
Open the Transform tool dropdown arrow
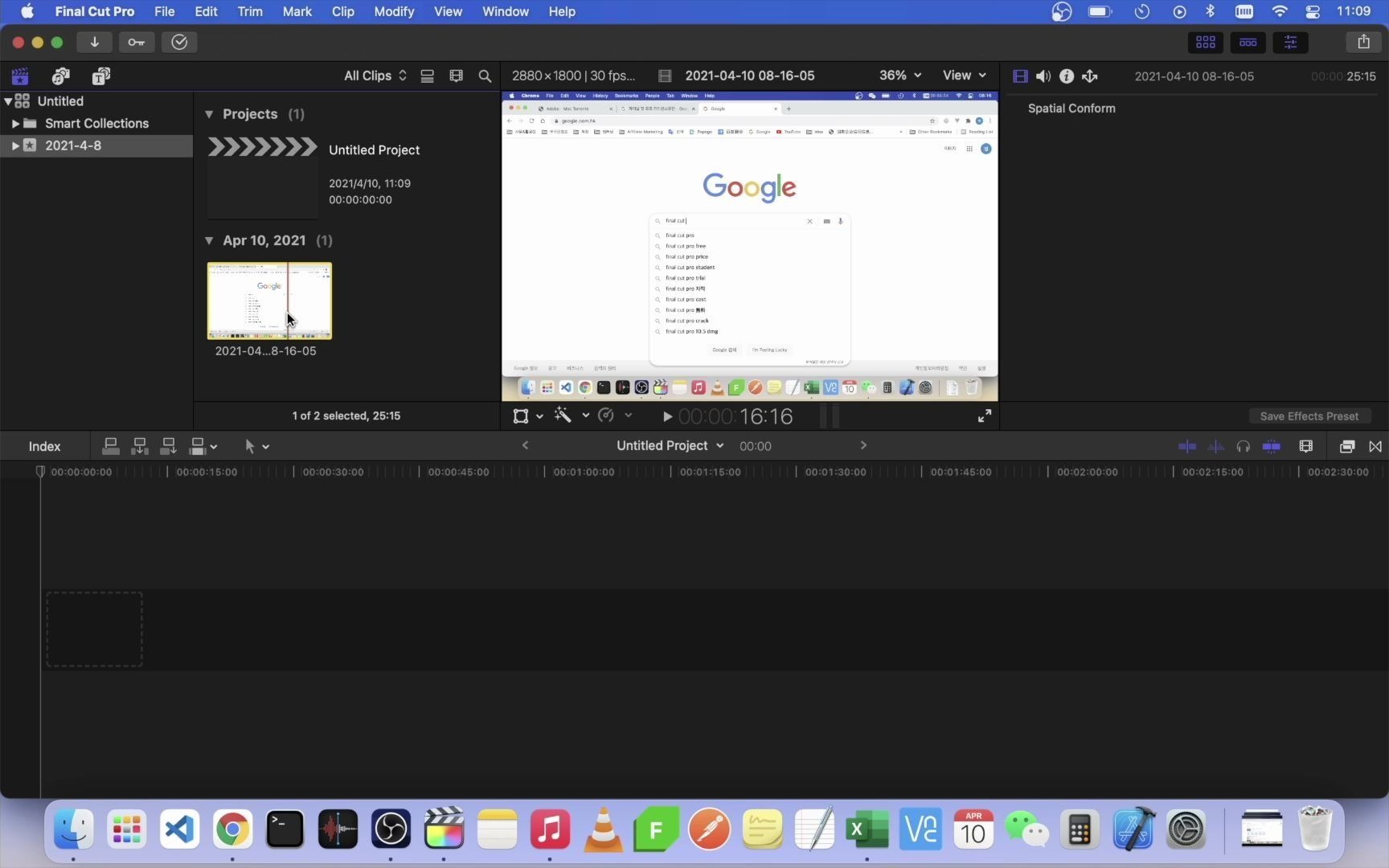click(539, 416)
